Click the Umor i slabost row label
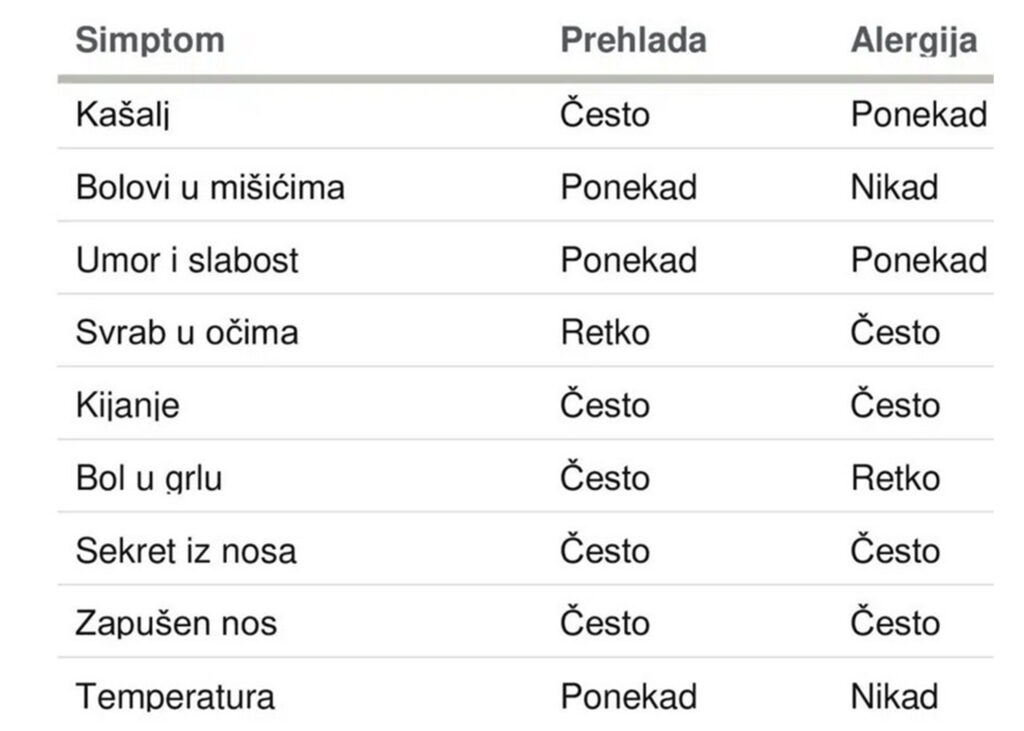The width and height of the screenshot is (1024, 731). click(187, 260)
